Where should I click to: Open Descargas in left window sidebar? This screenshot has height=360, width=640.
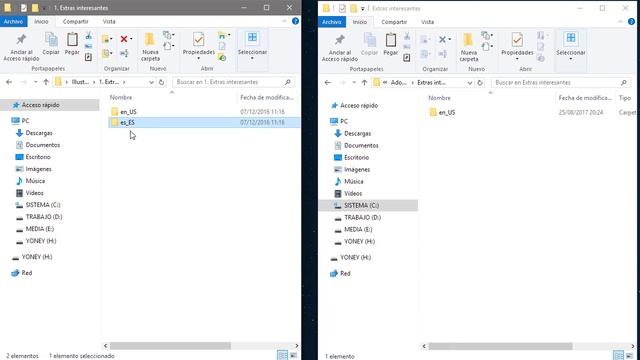(39, 133)
